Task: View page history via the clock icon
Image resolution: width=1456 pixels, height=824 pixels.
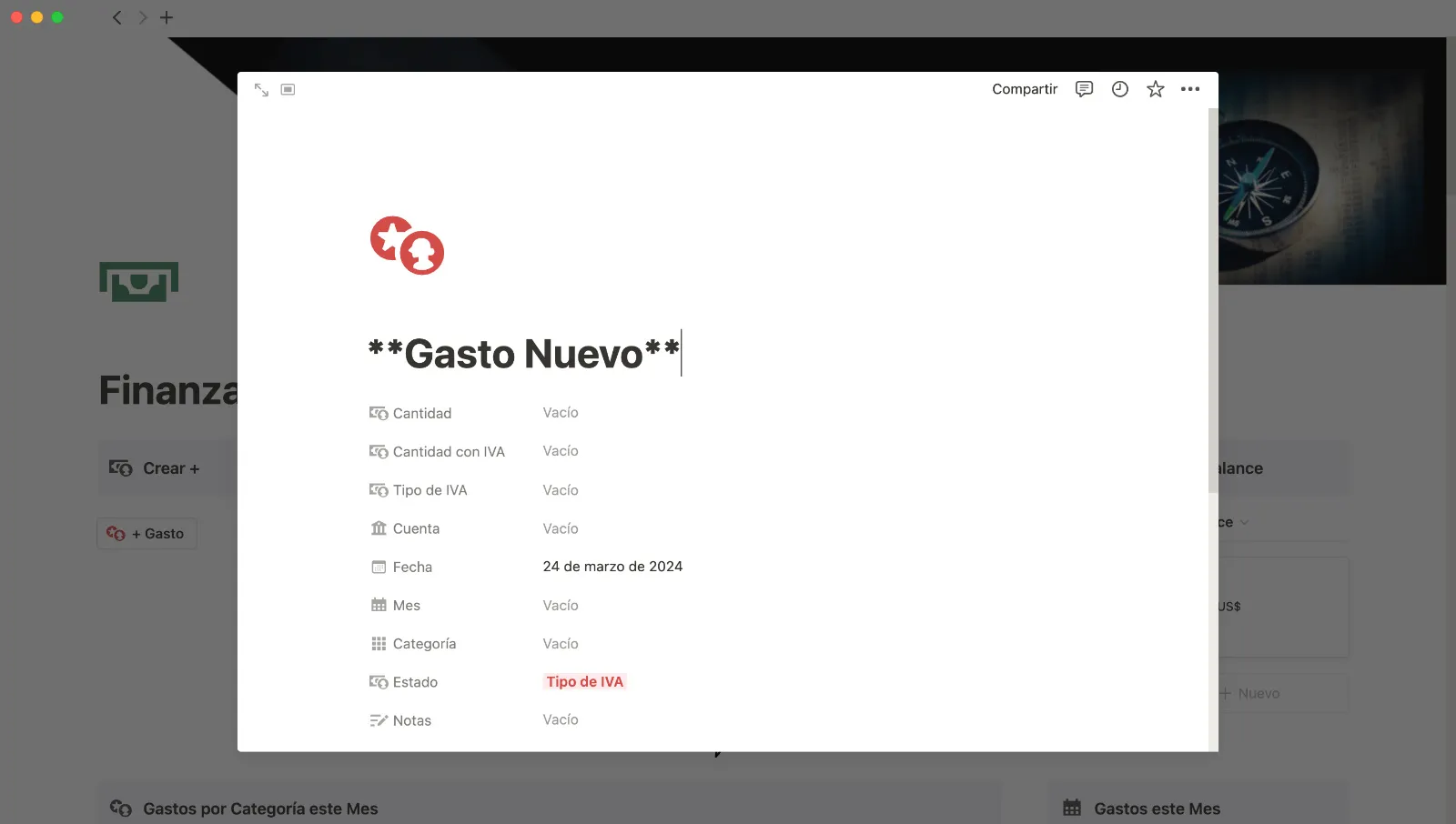Action: point(1120,89)
